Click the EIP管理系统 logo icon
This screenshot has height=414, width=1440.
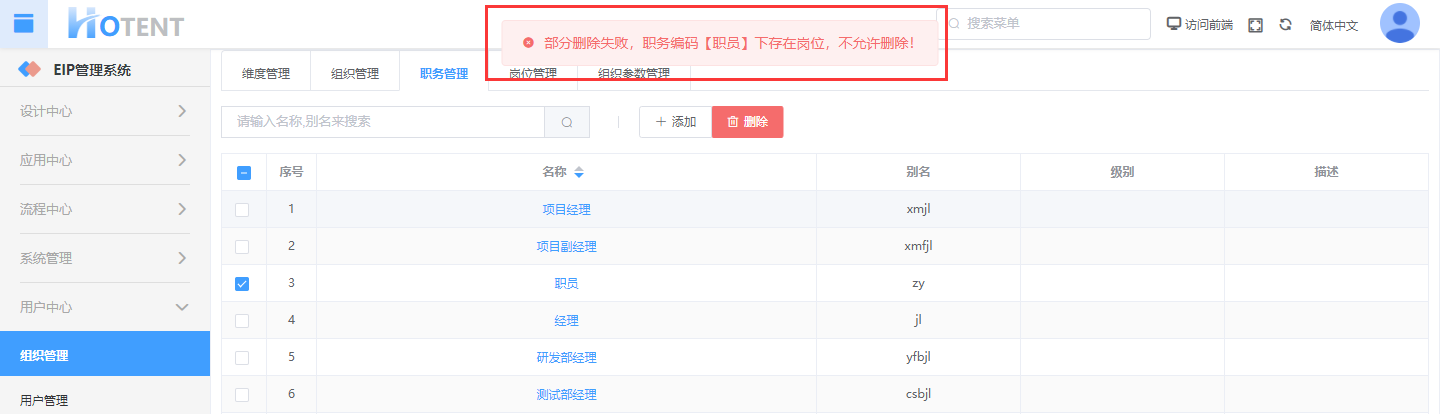30,70
